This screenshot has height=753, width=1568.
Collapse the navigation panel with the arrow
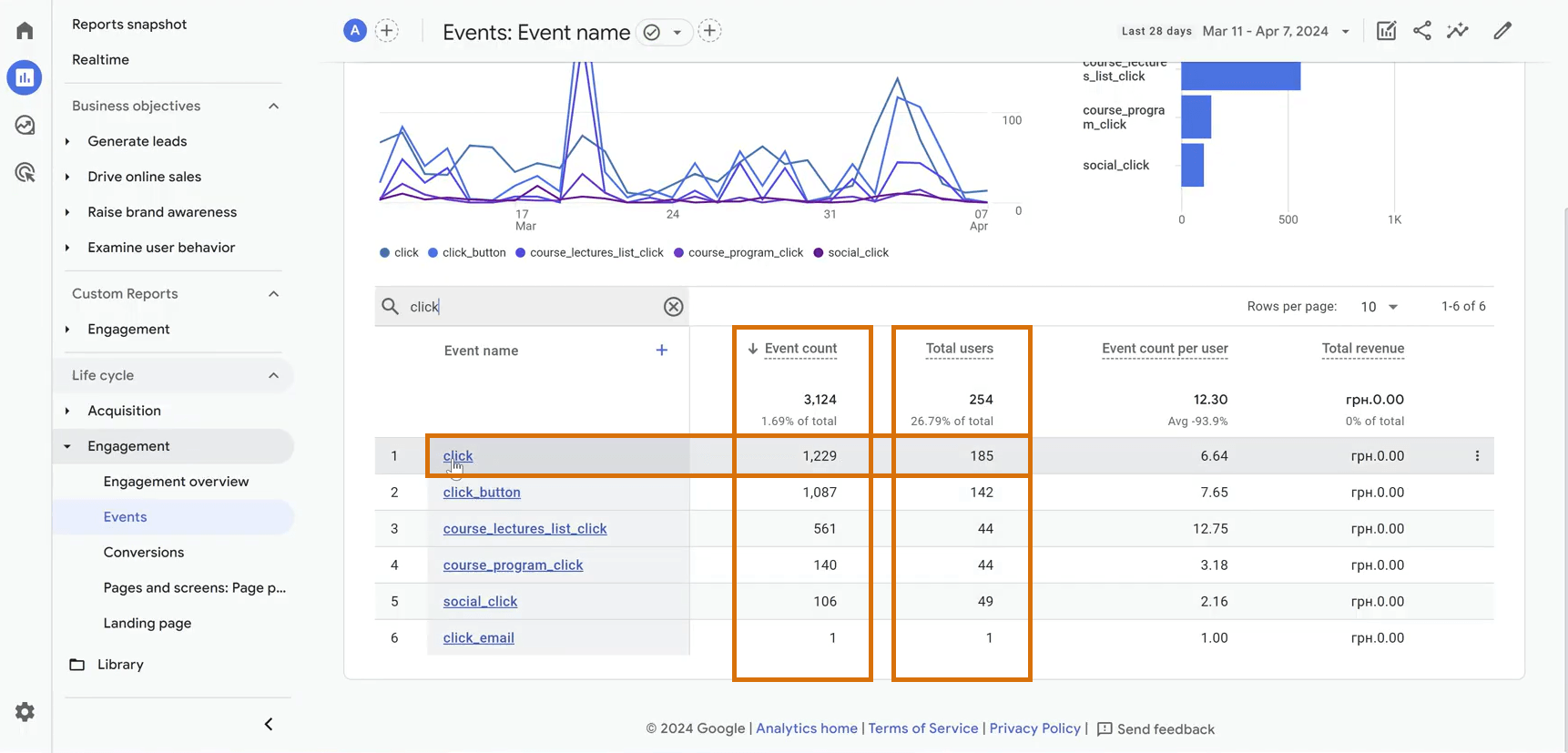(x=269, y=724)
